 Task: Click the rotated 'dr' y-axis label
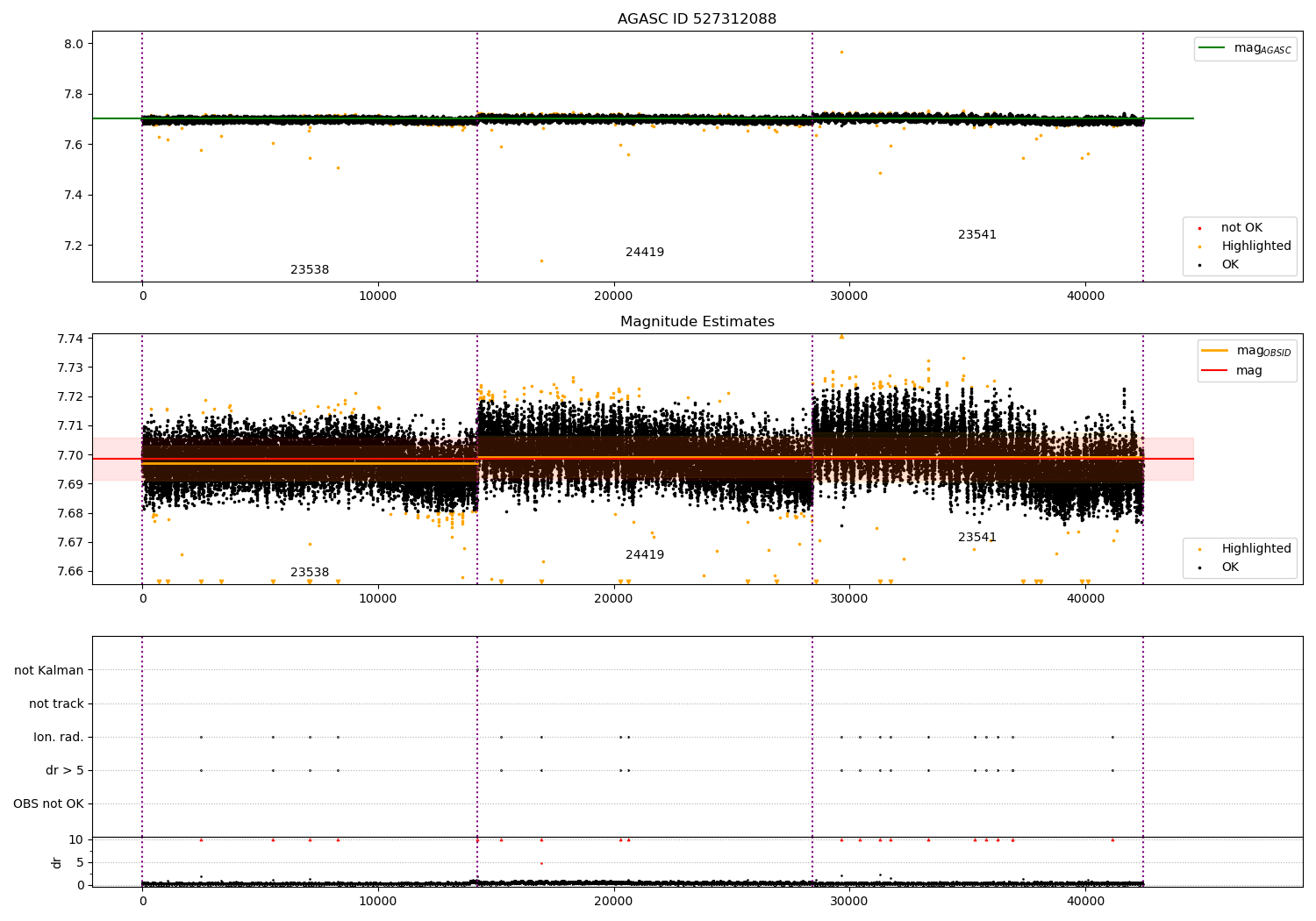(x=57, y=862)
